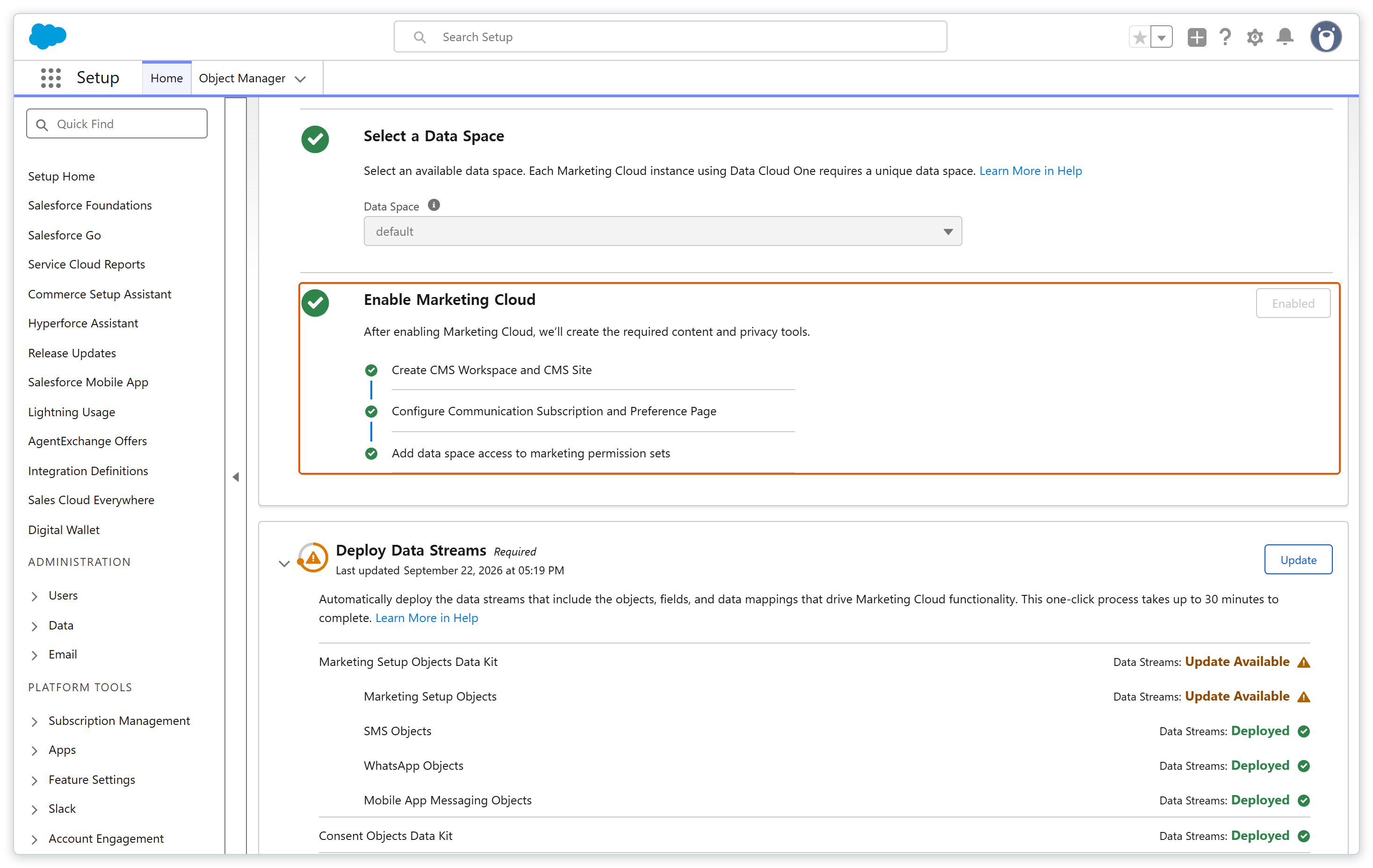1373x868 pixels.
Task: Open the favorites list dropdown arrow
Action: (x=1162, y=37)
